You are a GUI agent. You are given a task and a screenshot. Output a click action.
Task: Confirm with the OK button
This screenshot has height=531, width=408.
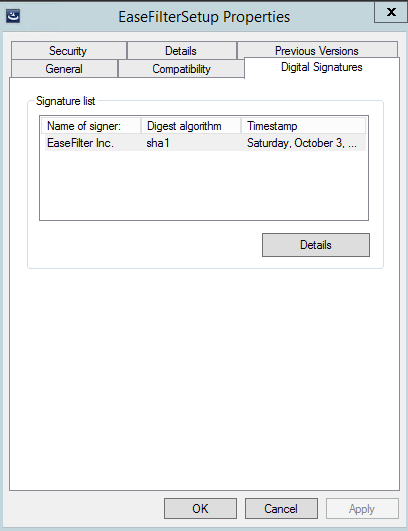point(200,508)
